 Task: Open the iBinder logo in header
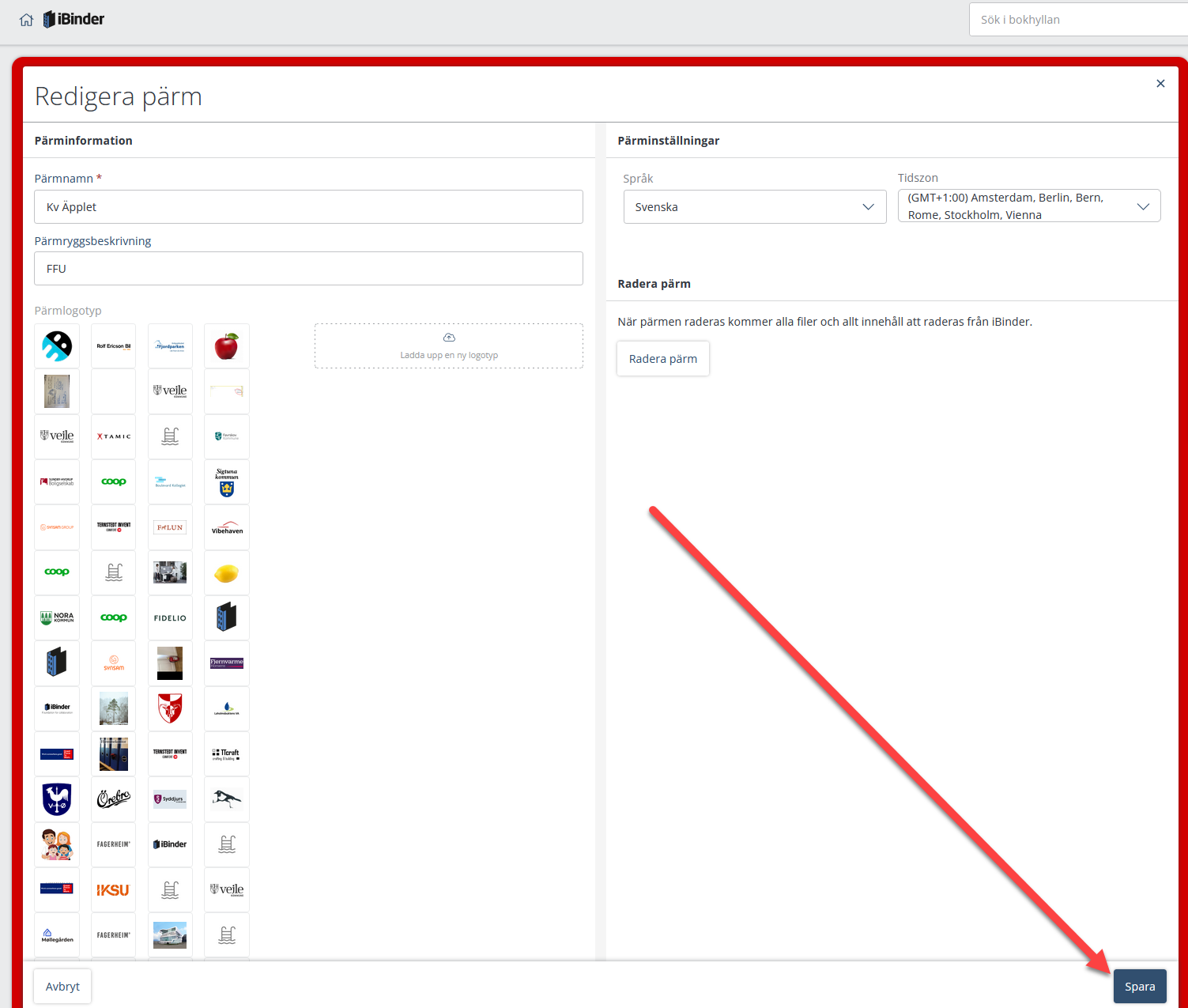tap(74, 19)
